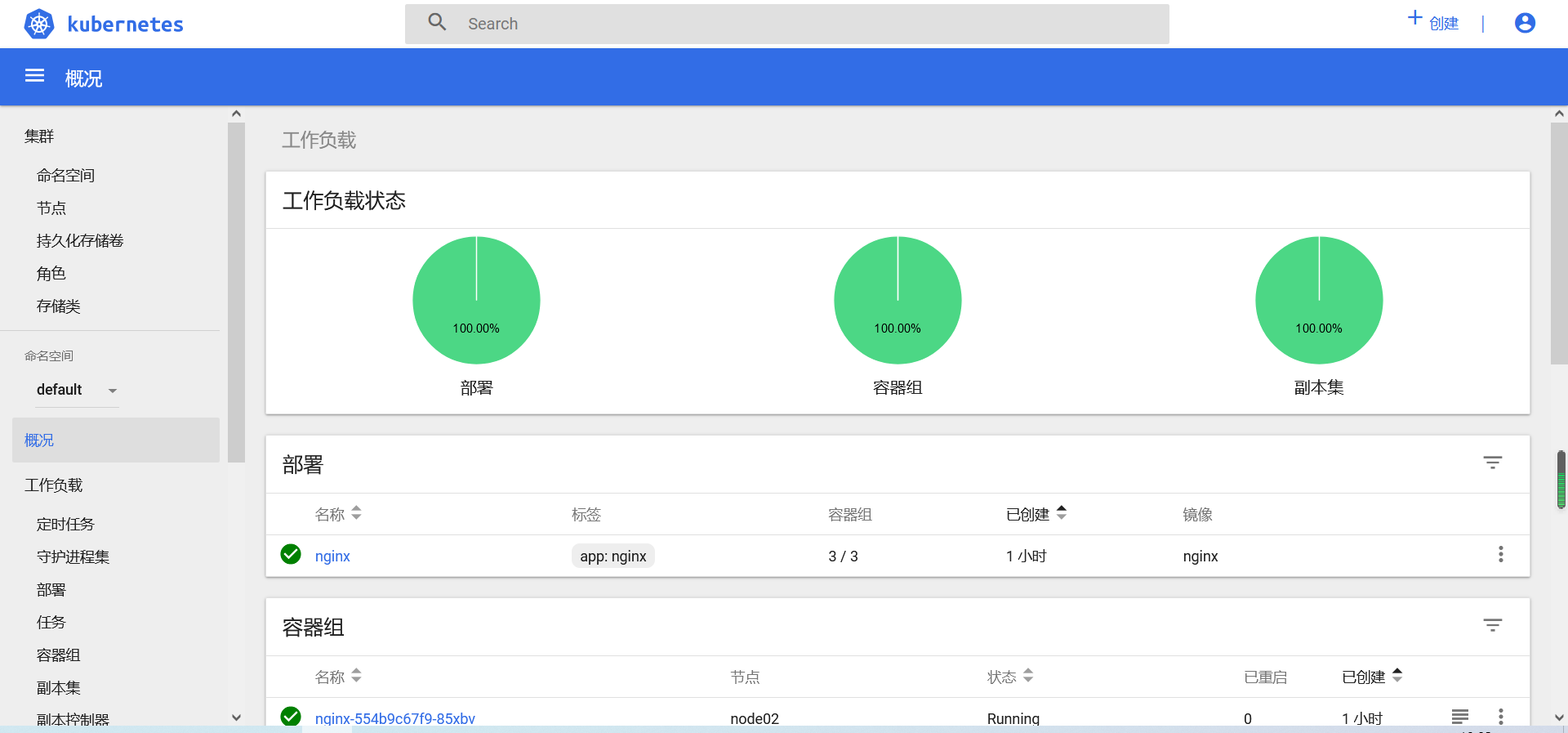Open 集群 section in sidebar
Image resolution: width=1568 pixels, height=733 pixels.
(x=39, y=136)
